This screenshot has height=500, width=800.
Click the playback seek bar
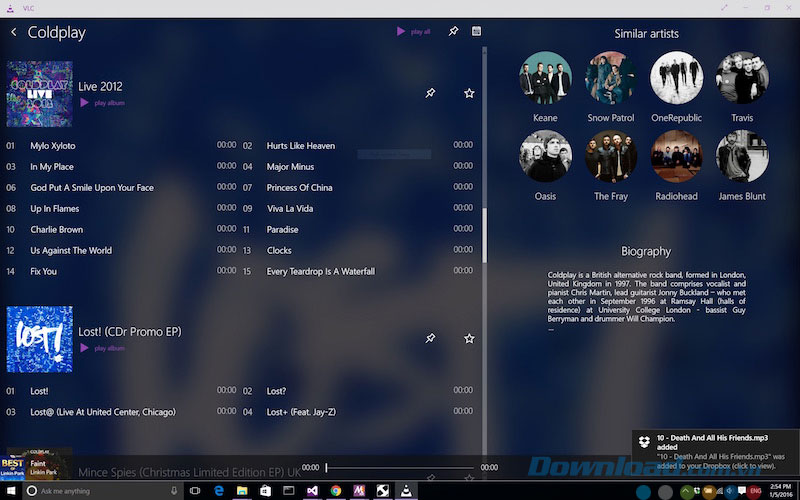[400, 467]
